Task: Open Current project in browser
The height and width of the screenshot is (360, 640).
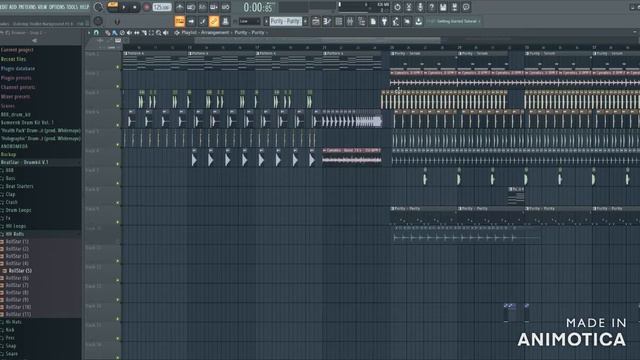Action: [x=17, y=50]
